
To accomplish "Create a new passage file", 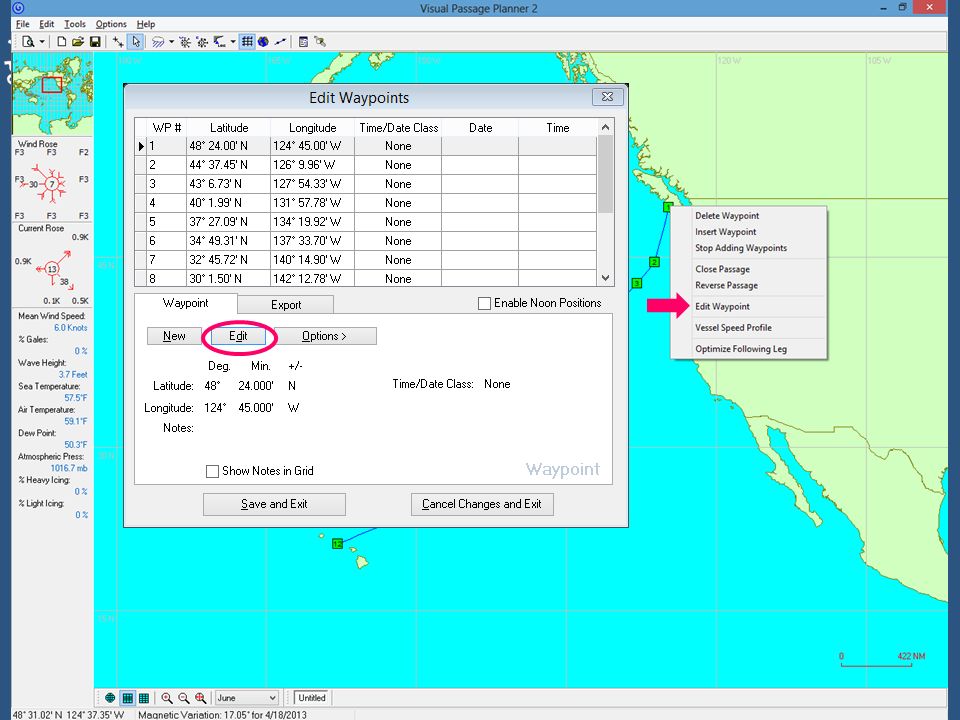I will [x=62, y=42].
